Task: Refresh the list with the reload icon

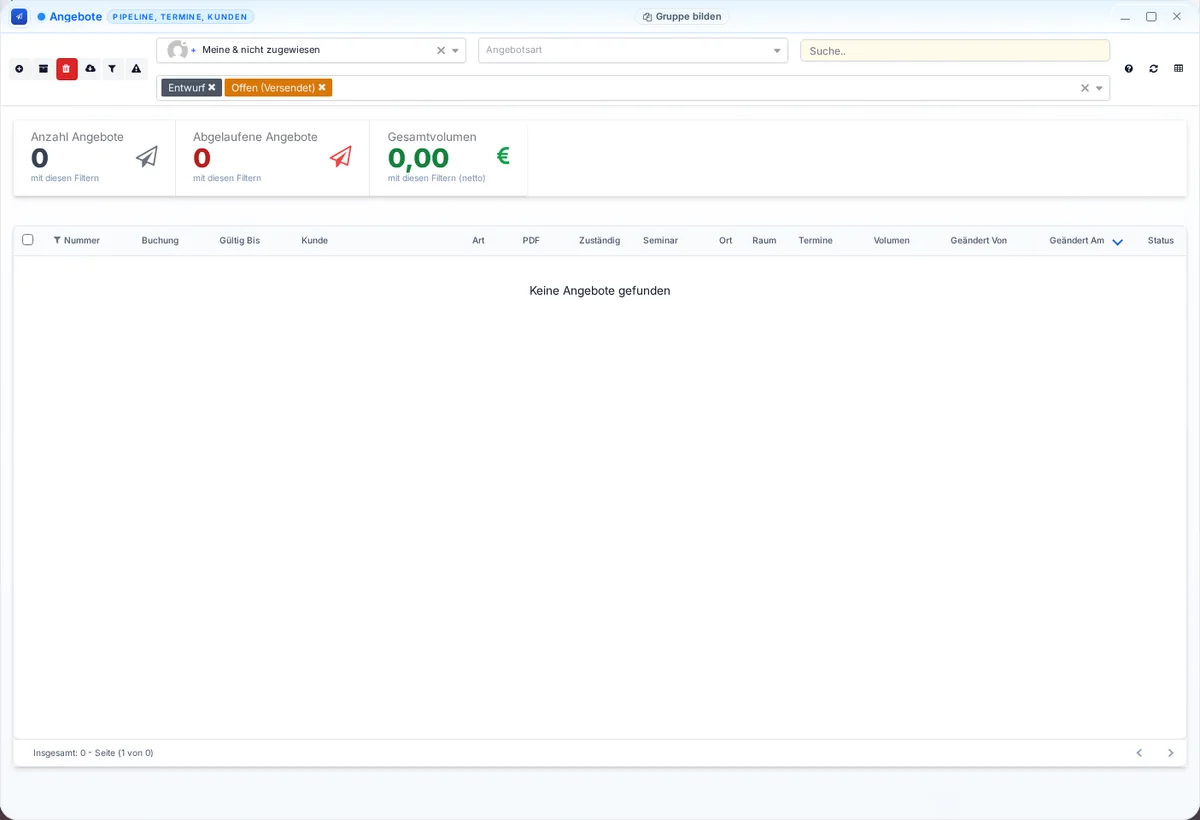Action: click(x=1154, y=69)
